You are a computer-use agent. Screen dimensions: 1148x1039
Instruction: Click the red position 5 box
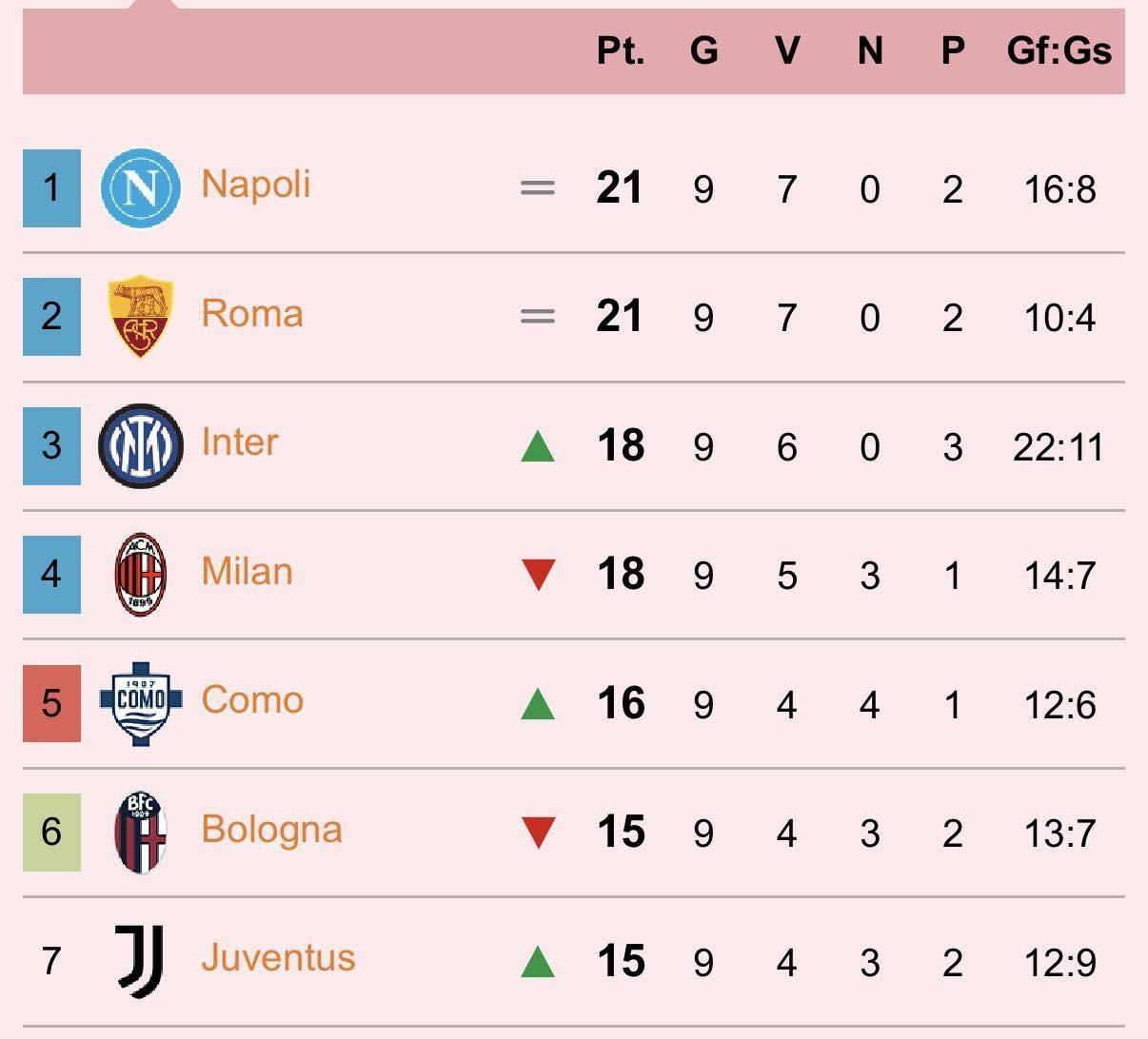(51, 703)
